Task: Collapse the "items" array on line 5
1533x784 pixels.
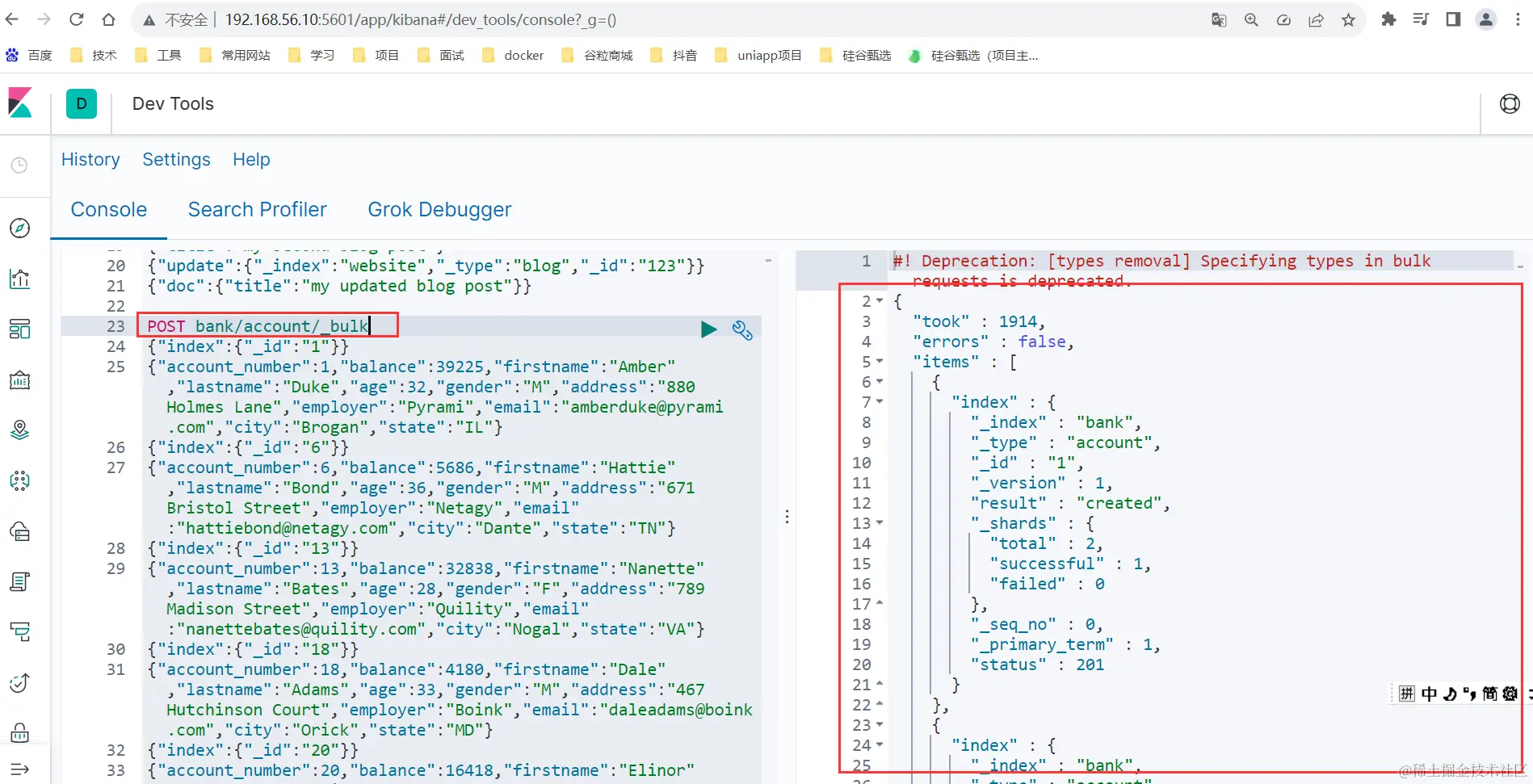Action: 880,362
